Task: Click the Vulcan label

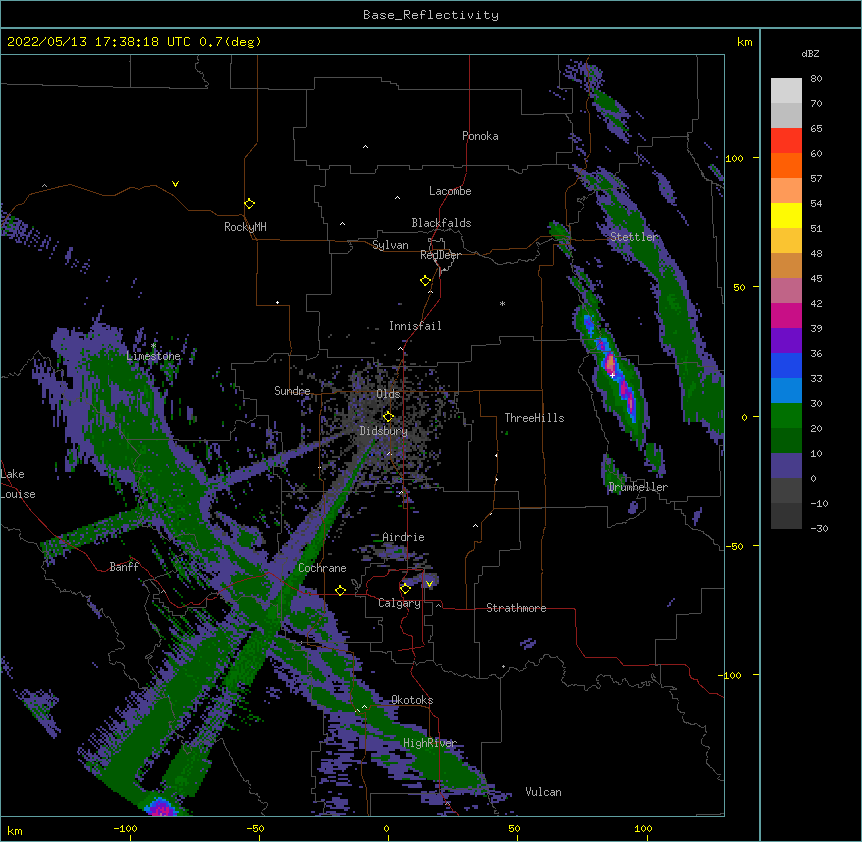Action: pos(543,792)
